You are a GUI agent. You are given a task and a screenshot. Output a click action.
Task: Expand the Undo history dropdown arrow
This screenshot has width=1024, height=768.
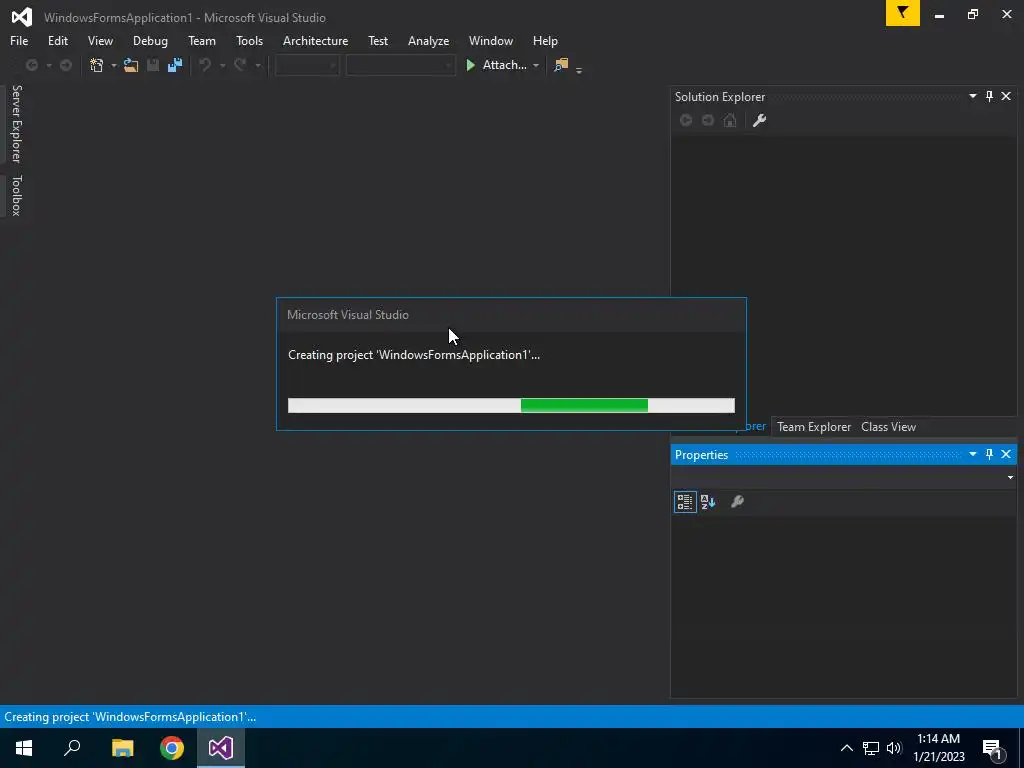pos(222,65)
